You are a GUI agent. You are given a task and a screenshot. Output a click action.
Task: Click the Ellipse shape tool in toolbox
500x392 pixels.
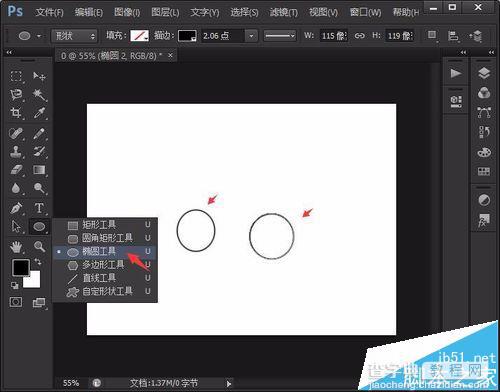pos(39,227)
